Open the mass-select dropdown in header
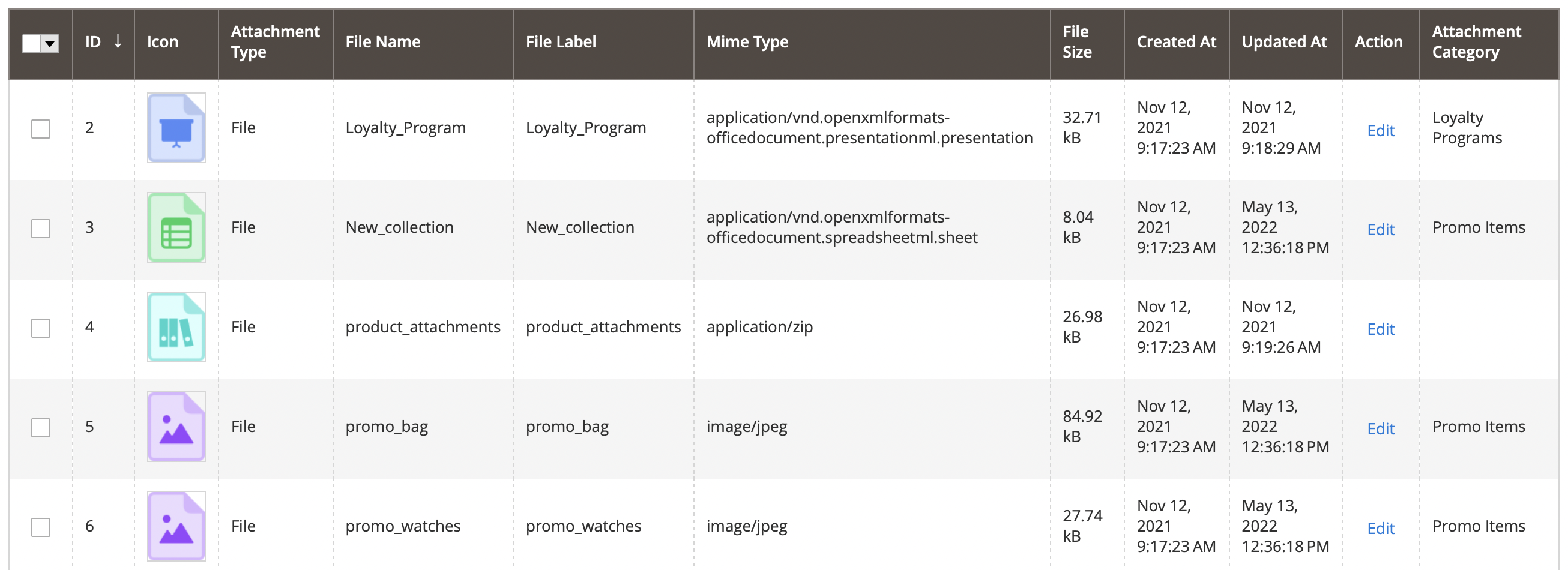Image resolution: width=1568 pixels, height=570 pixels. pyautogui.click(x=50, y=44)
